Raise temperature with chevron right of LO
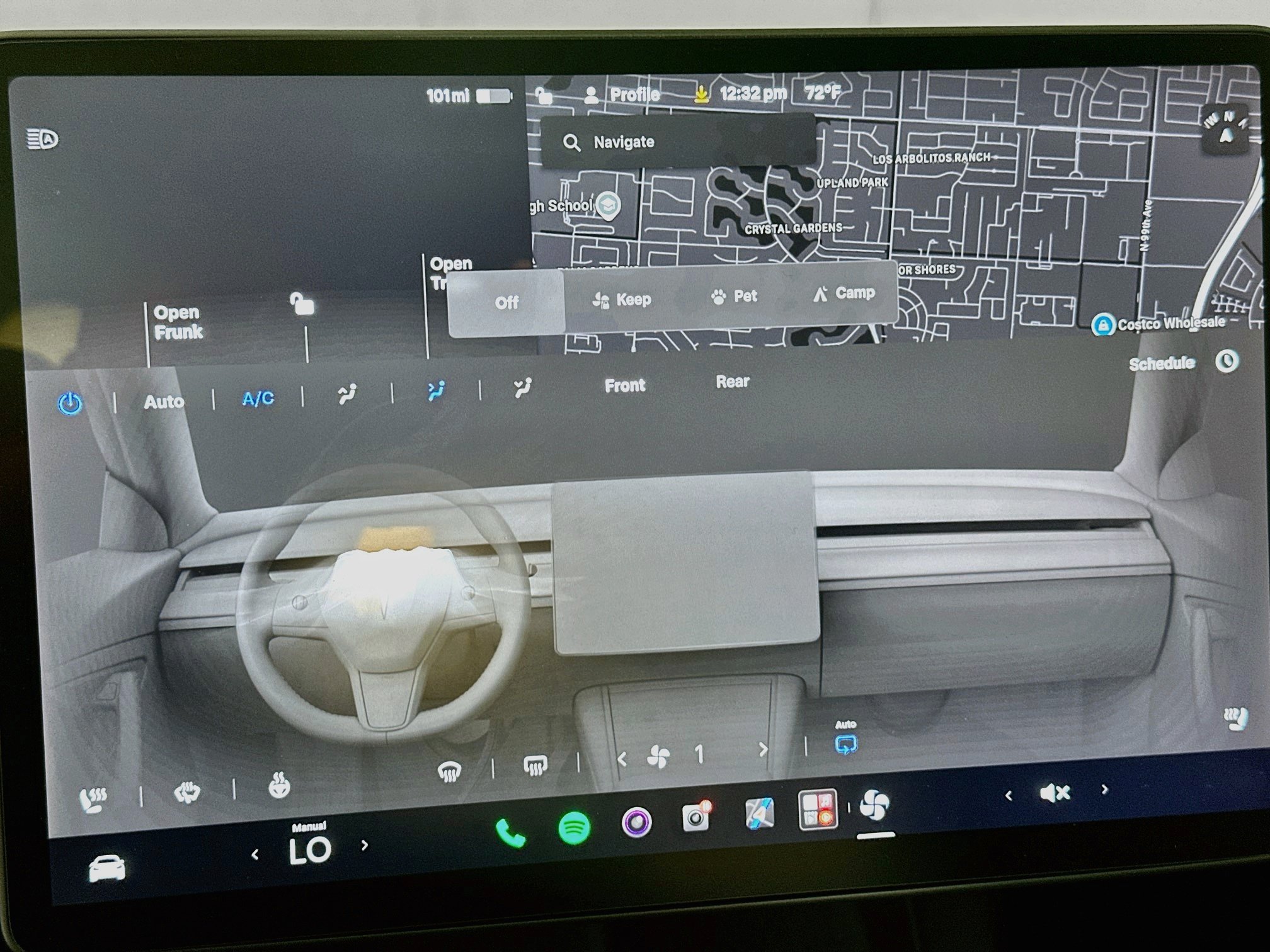Screen dimensions: 1270x952 365,845
